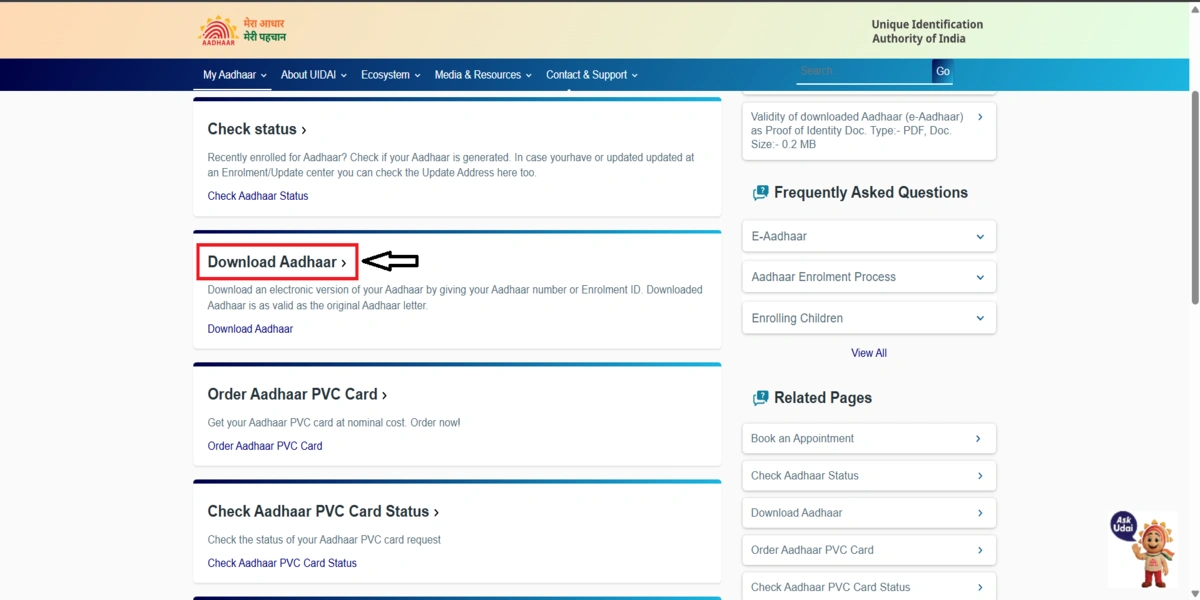Click the Download Aadhaar link under its description
1200x600 pixels.
pos(250,328)
